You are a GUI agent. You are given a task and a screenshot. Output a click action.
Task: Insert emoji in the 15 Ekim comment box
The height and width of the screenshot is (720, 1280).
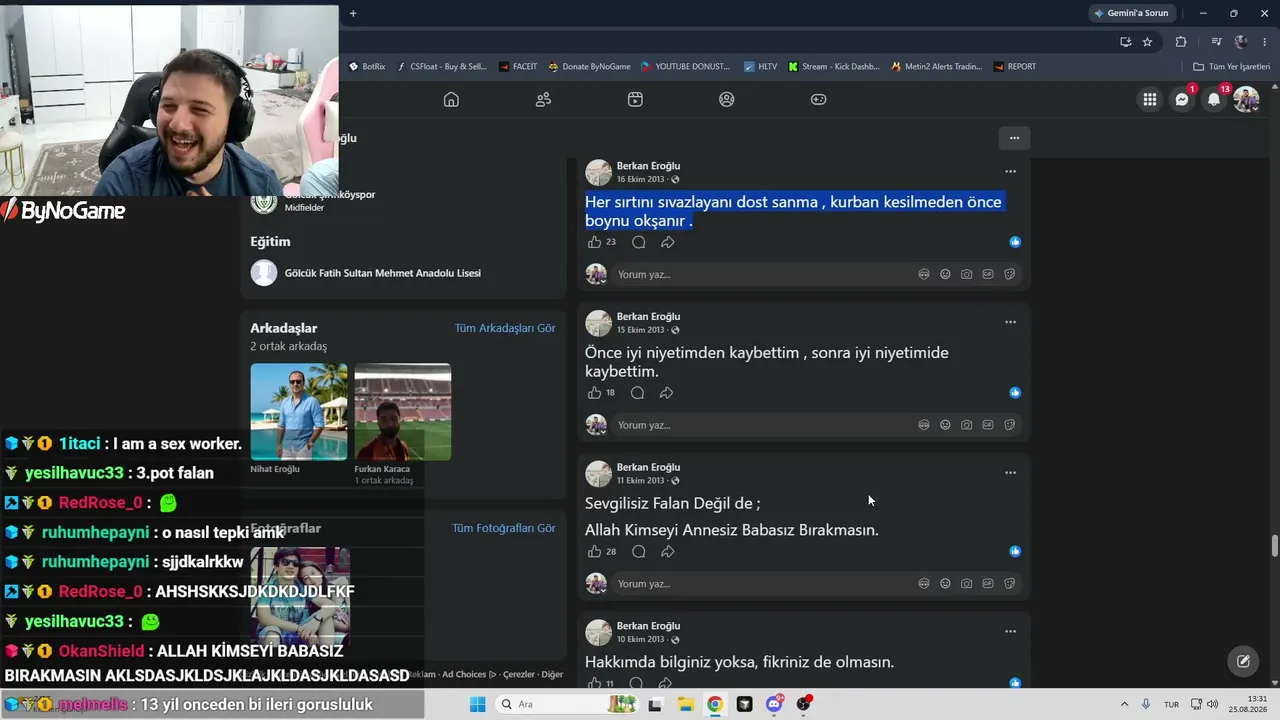tap(945, 425)
